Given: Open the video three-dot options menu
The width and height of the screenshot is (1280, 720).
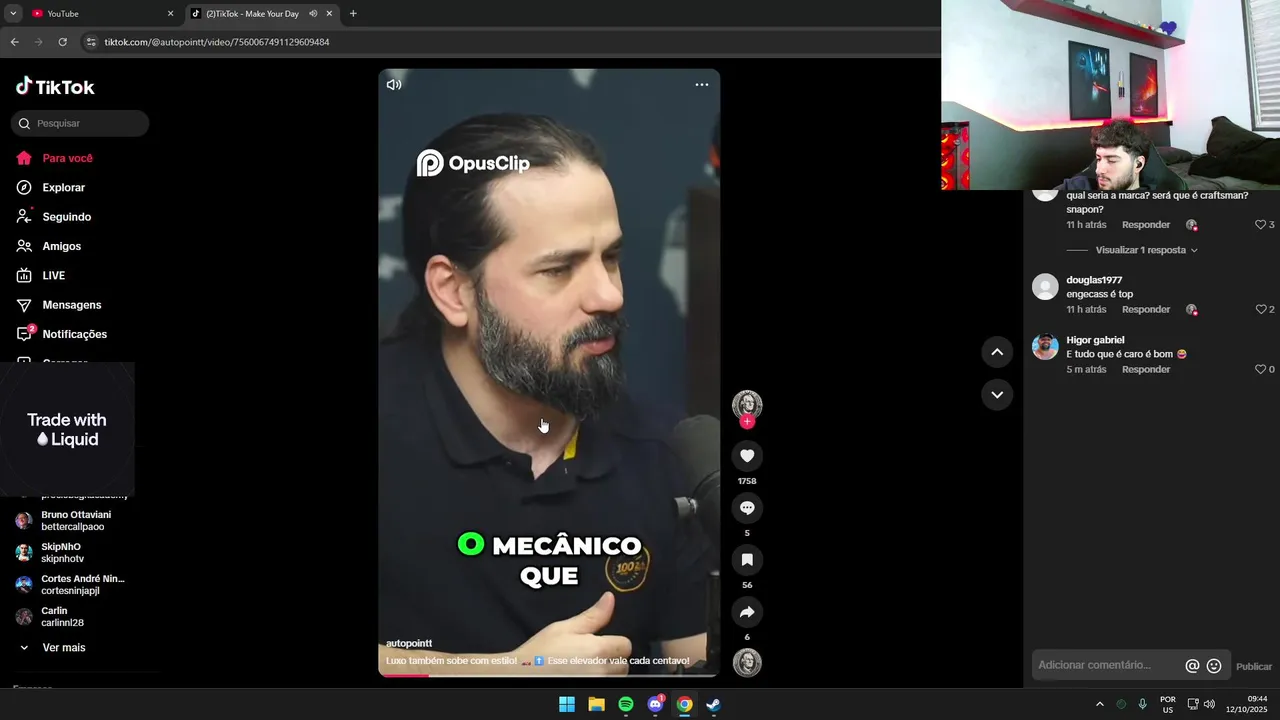Looking at the screenshot, I should pyautogui.click(x=702, y=85).
